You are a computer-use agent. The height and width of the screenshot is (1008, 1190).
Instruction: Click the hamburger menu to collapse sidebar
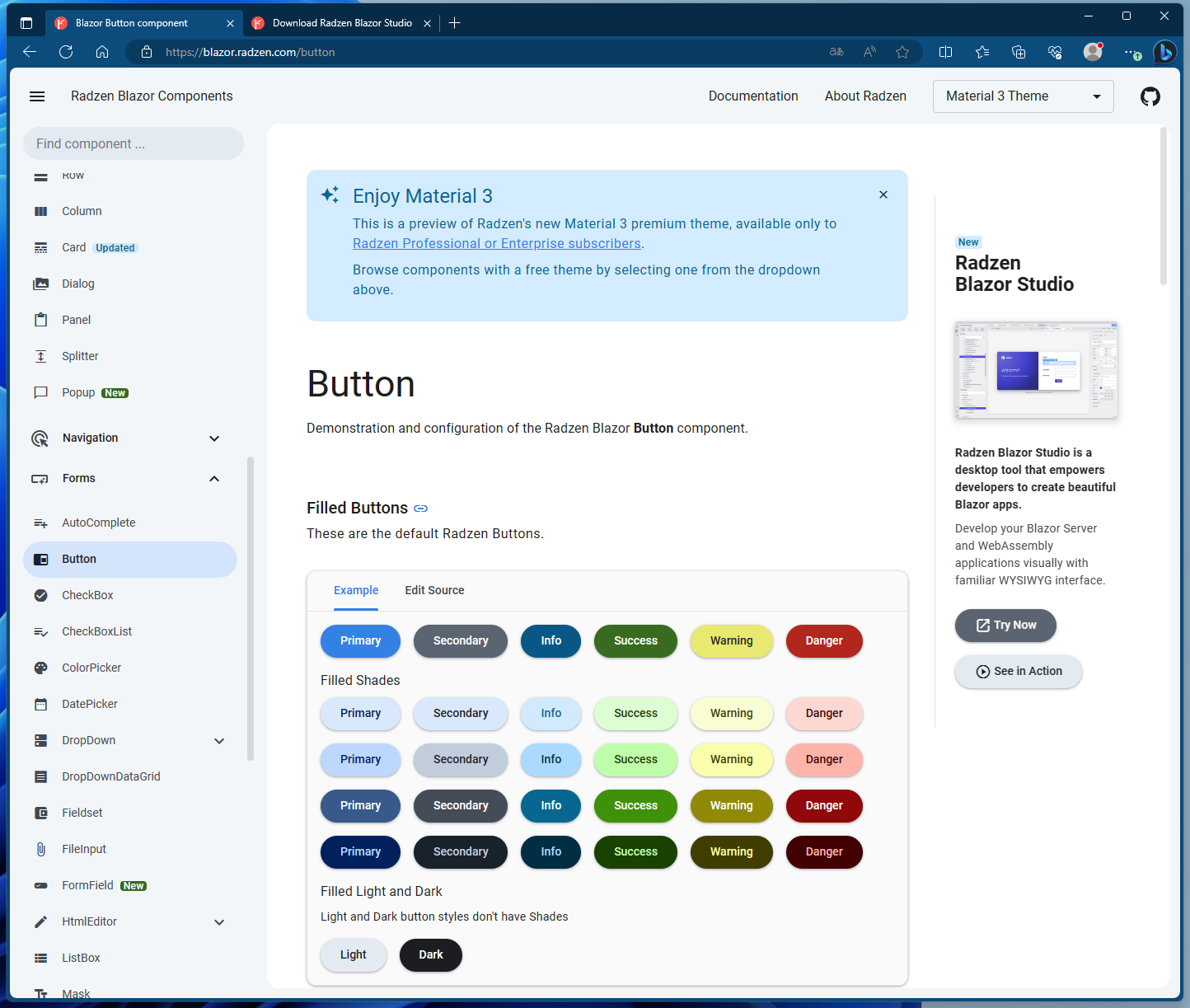click(x=36, y=96)
